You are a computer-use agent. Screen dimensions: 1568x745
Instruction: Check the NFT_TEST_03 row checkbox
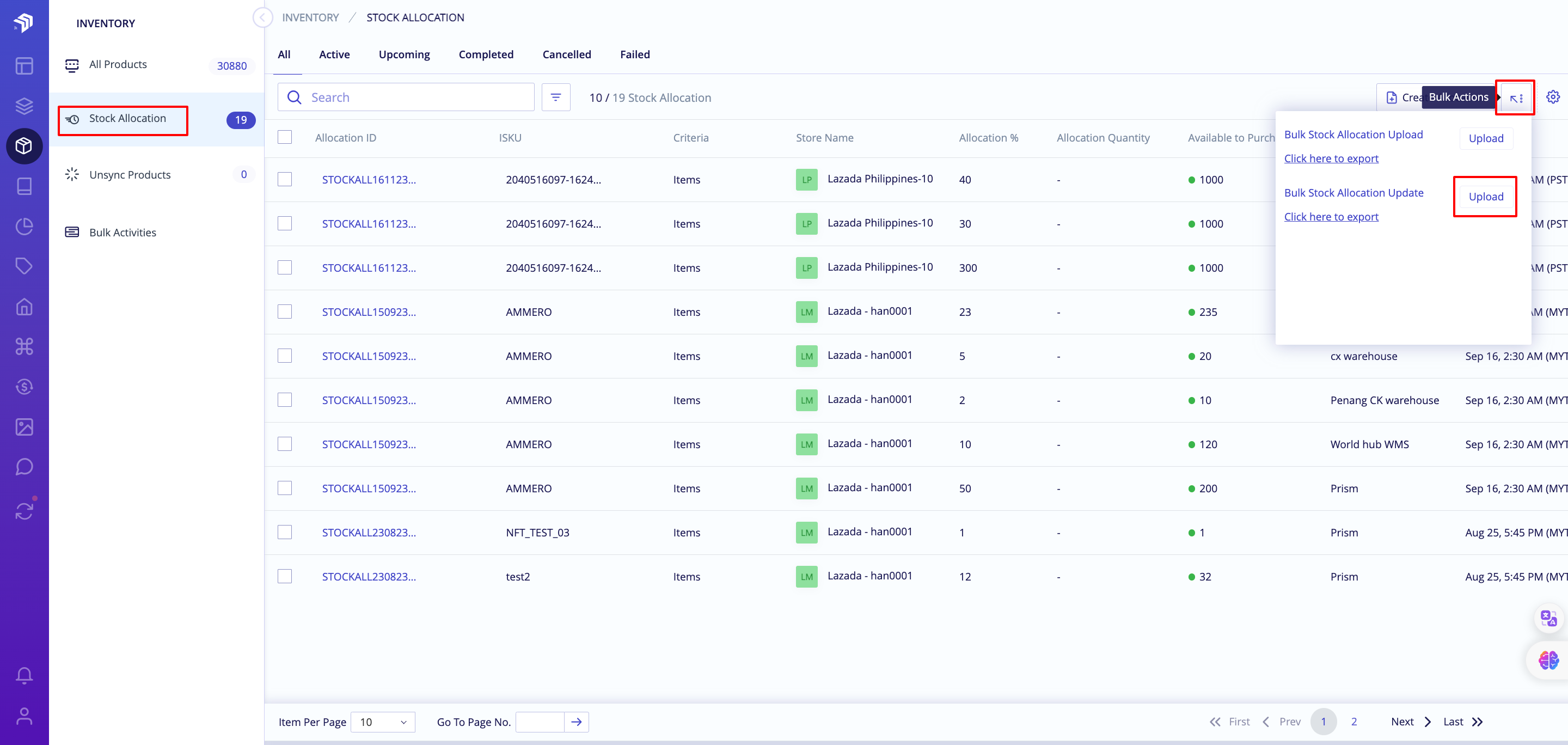285,532
